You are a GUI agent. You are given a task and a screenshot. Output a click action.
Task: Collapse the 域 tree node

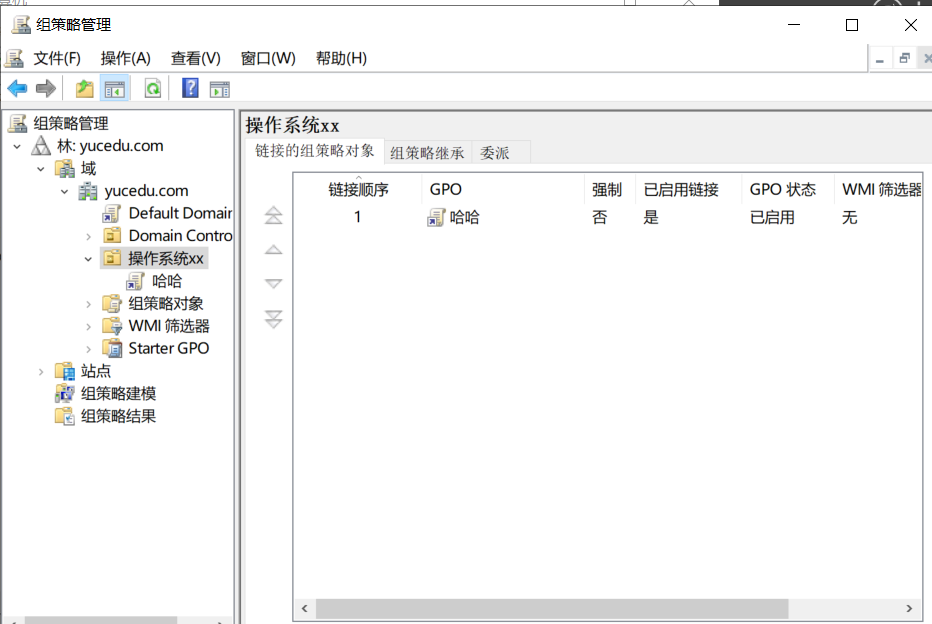tap(40, 169)
